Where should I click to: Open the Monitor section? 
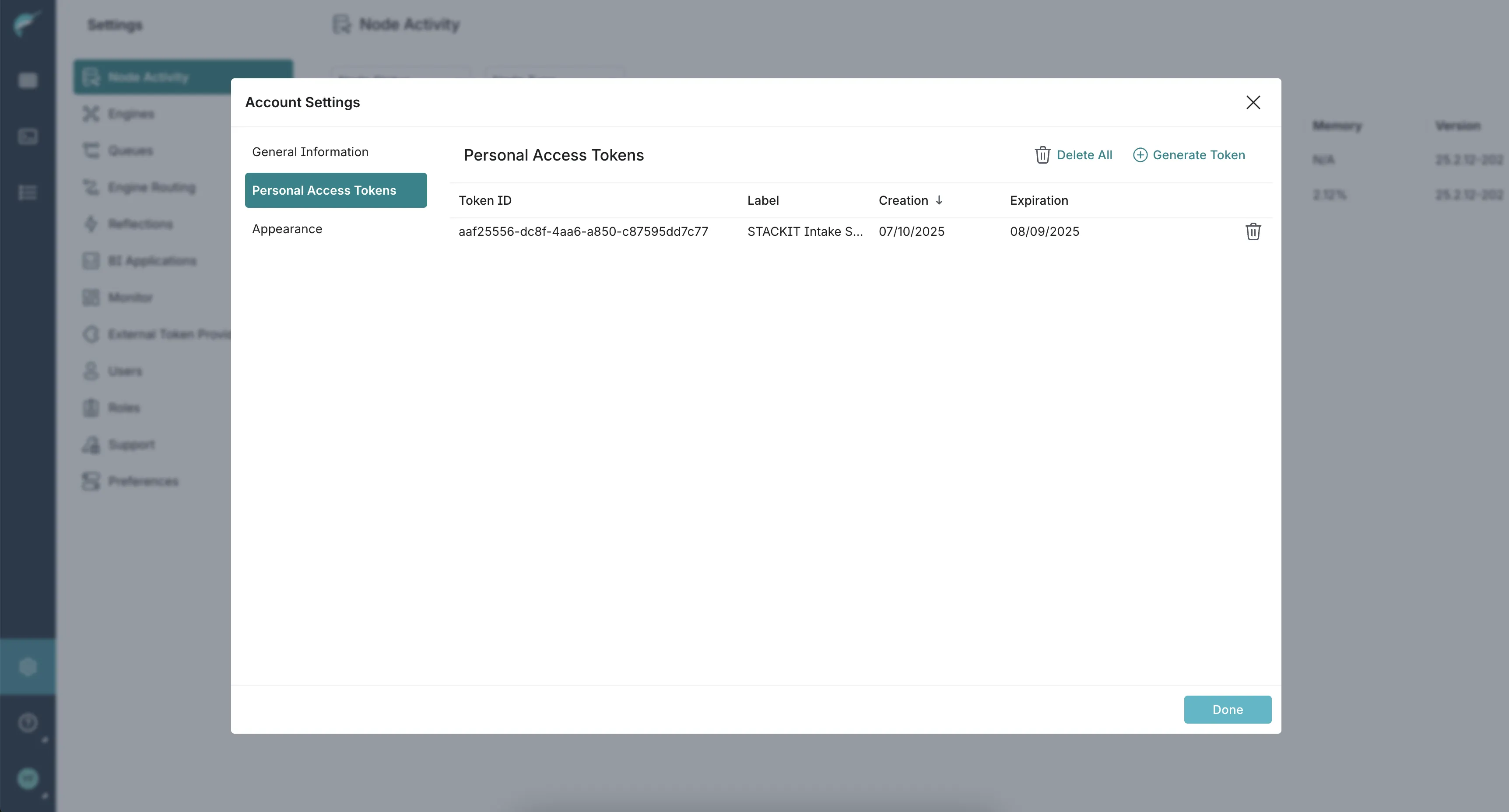point(130,297)
